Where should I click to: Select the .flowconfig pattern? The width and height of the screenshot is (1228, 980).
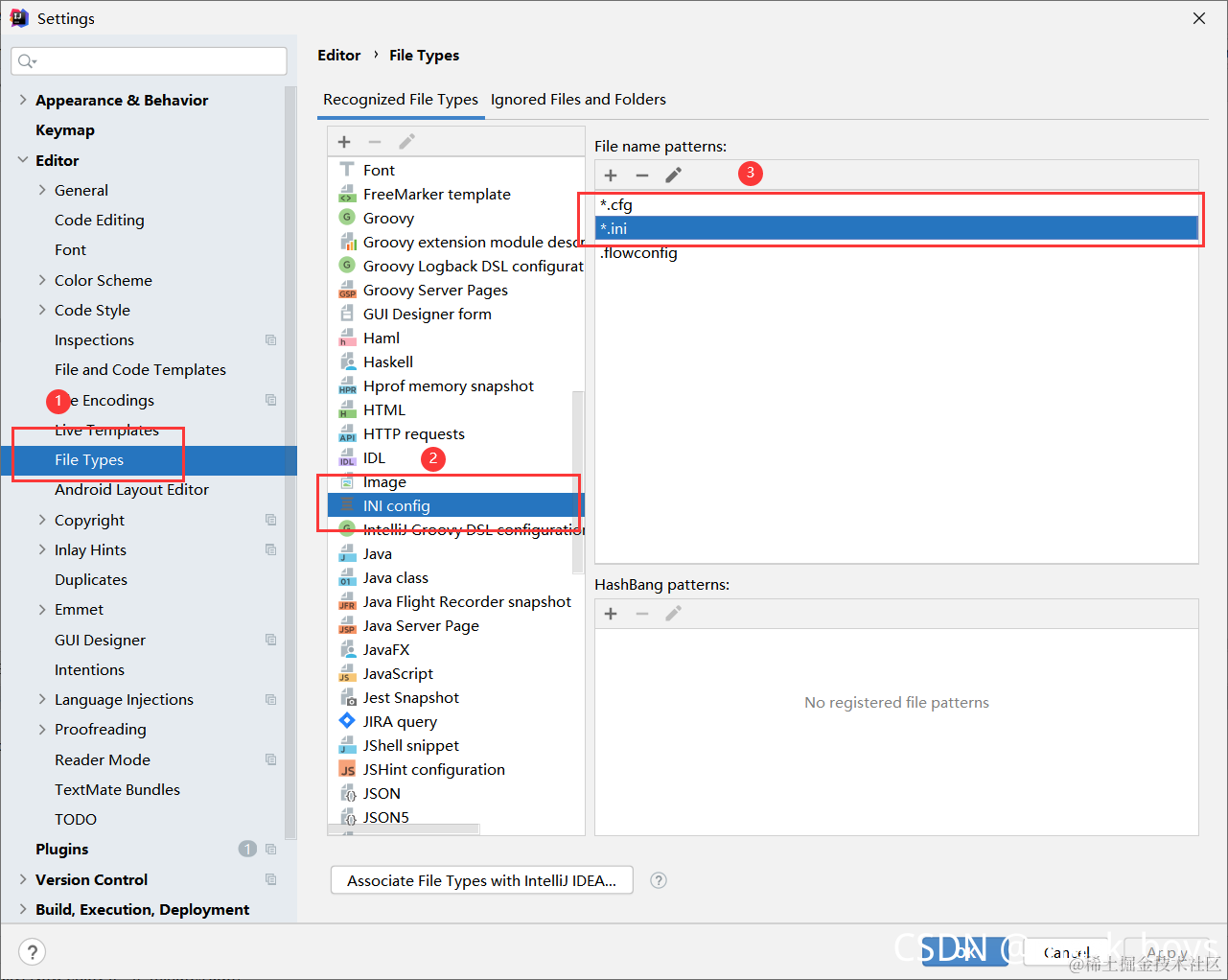(896, 253)
